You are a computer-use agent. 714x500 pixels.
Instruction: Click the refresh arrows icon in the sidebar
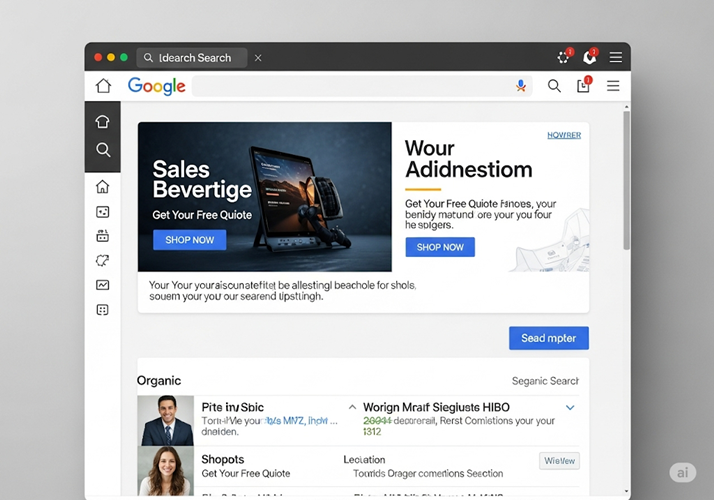point(102,260)
